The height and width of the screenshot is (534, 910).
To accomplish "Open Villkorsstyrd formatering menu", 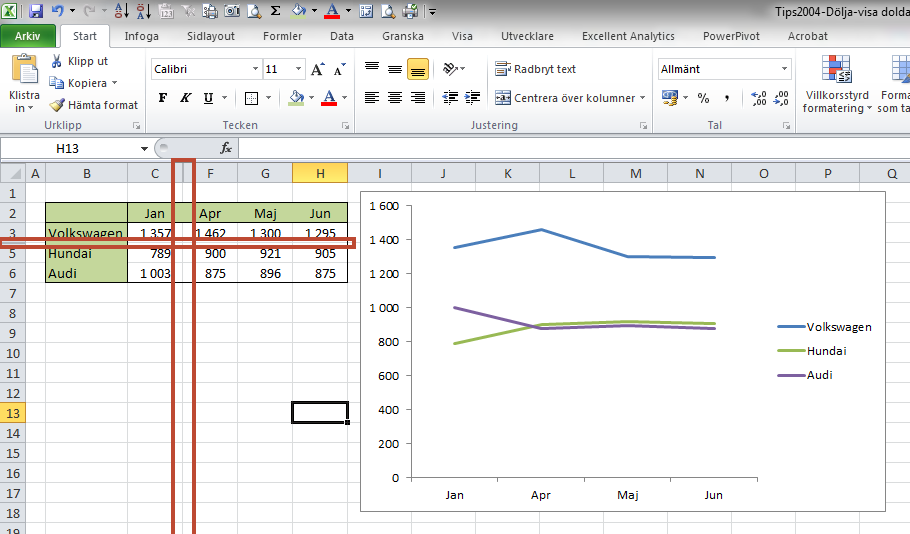I will [837, 84].
